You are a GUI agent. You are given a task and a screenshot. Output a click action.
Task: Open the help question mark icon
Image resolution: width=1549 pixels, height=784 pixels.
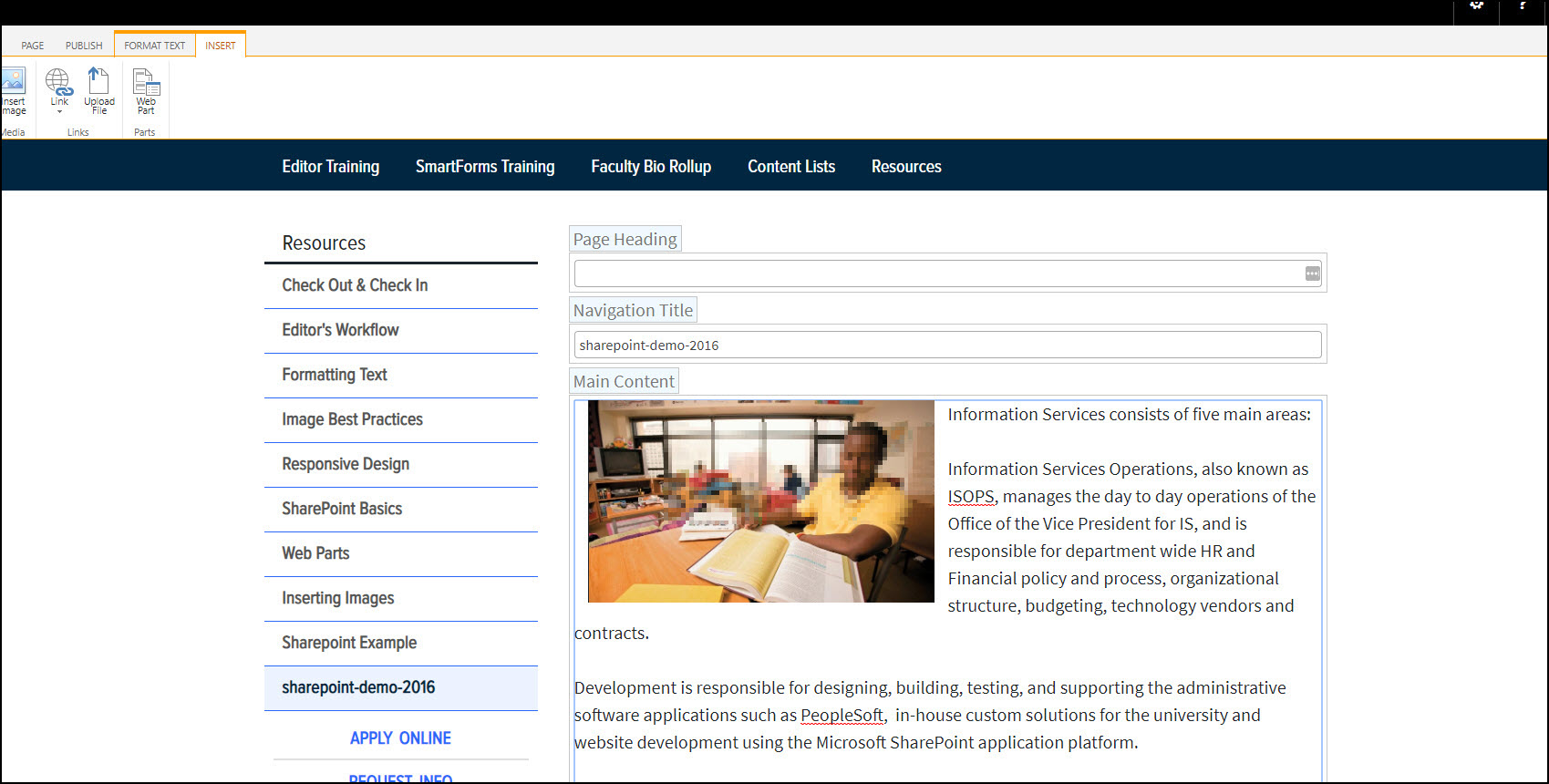1523,5
